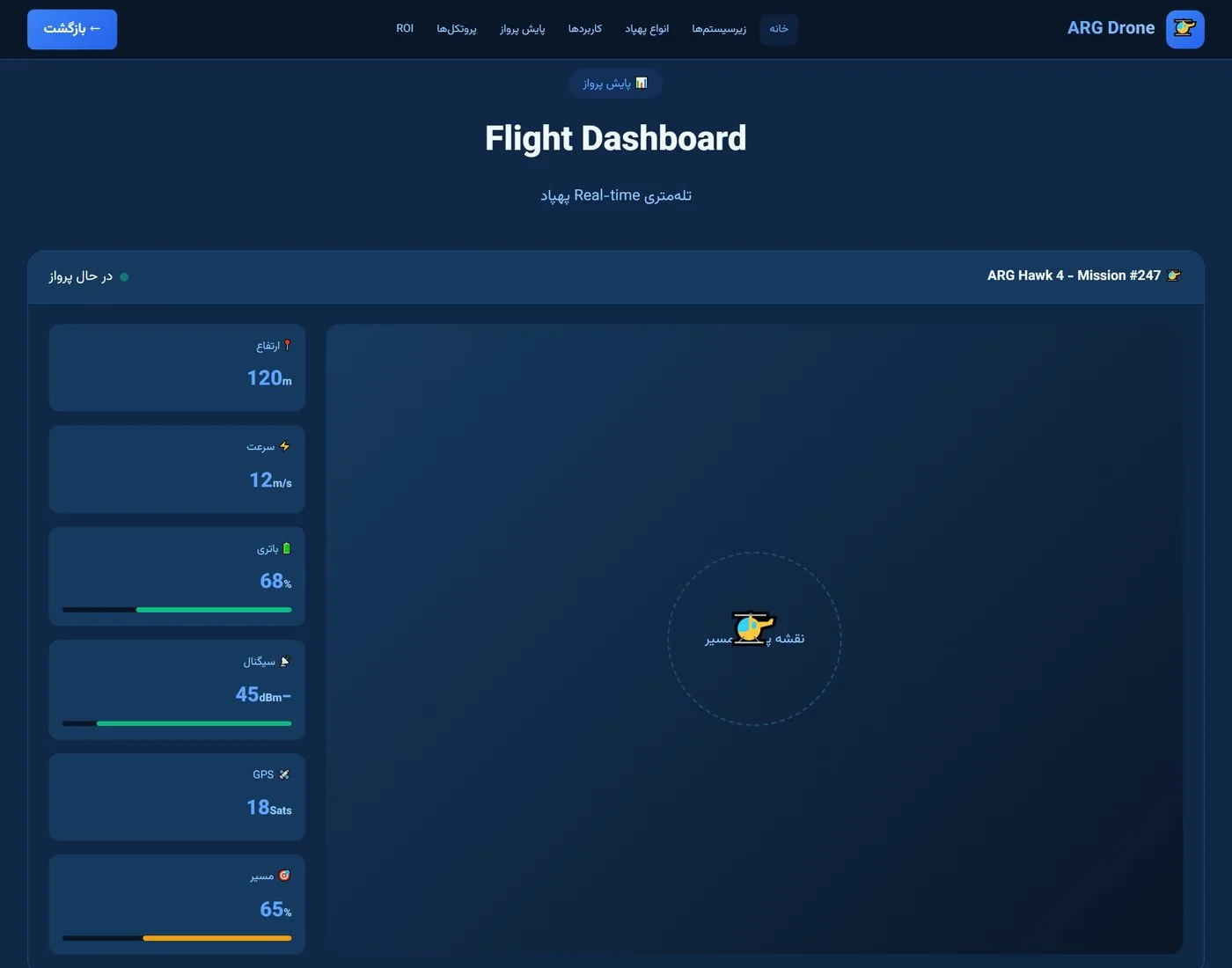Click the green battery icon beside باتری
1232x968 pixels.
(x=286, y=548)
